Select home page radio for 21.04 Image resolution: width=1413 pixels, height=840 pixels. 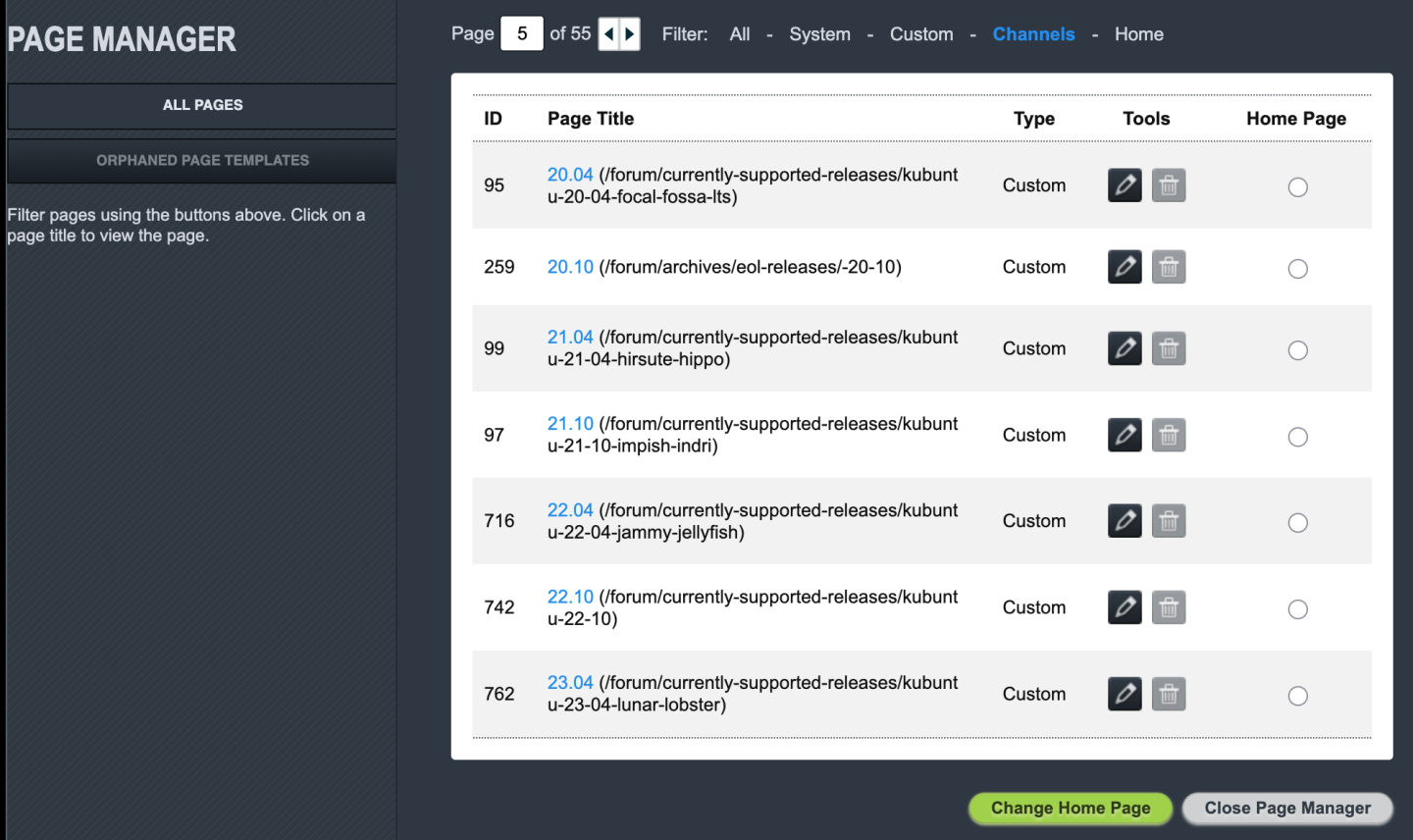[1297, 349]
